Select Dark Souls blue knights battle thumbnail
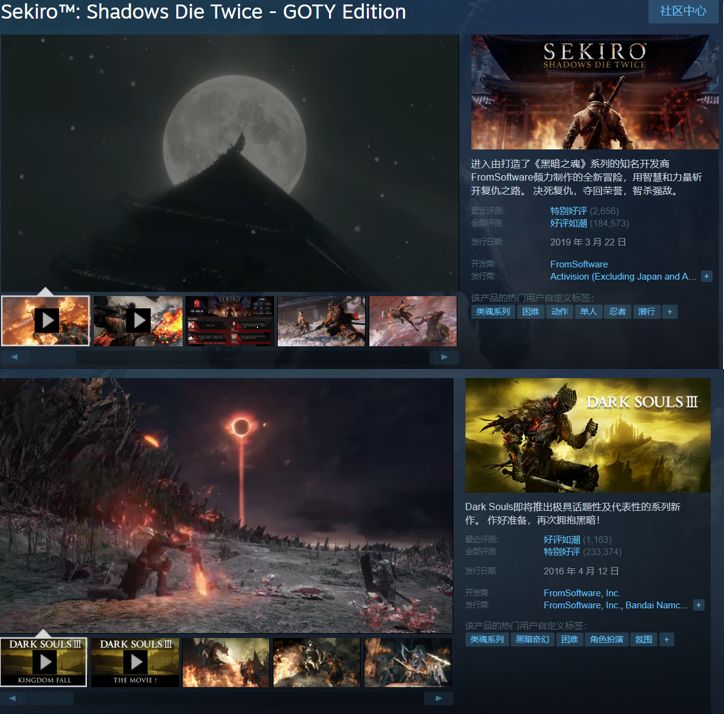The width and height of the screenshot is (724, 714). [408, 663]
